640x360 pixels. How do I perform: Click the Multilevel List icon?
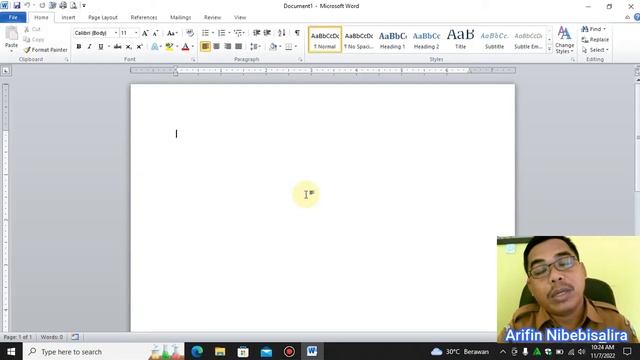[x=238, y=33]
